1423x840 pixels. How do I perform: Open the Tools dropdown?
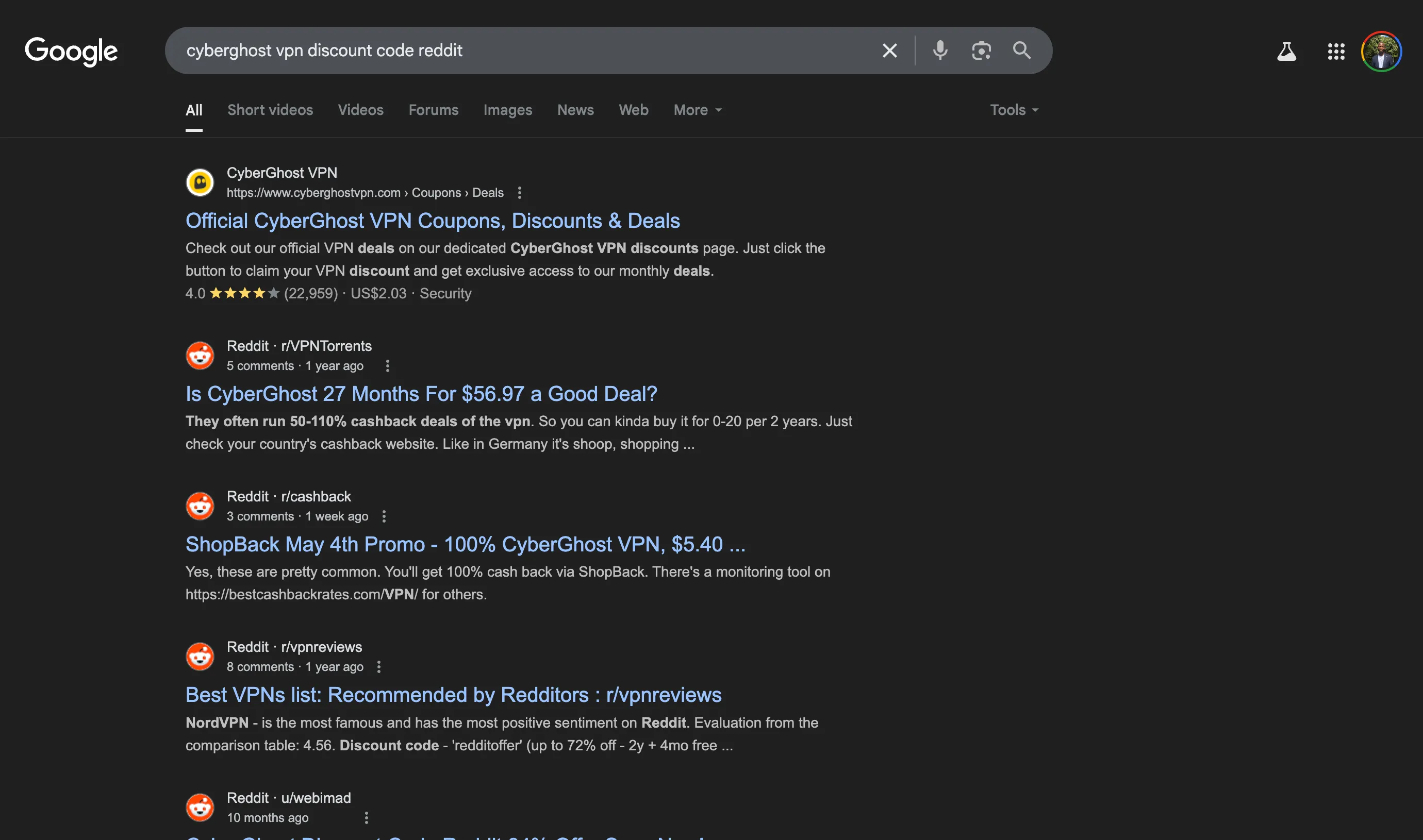click(1013, 110)
